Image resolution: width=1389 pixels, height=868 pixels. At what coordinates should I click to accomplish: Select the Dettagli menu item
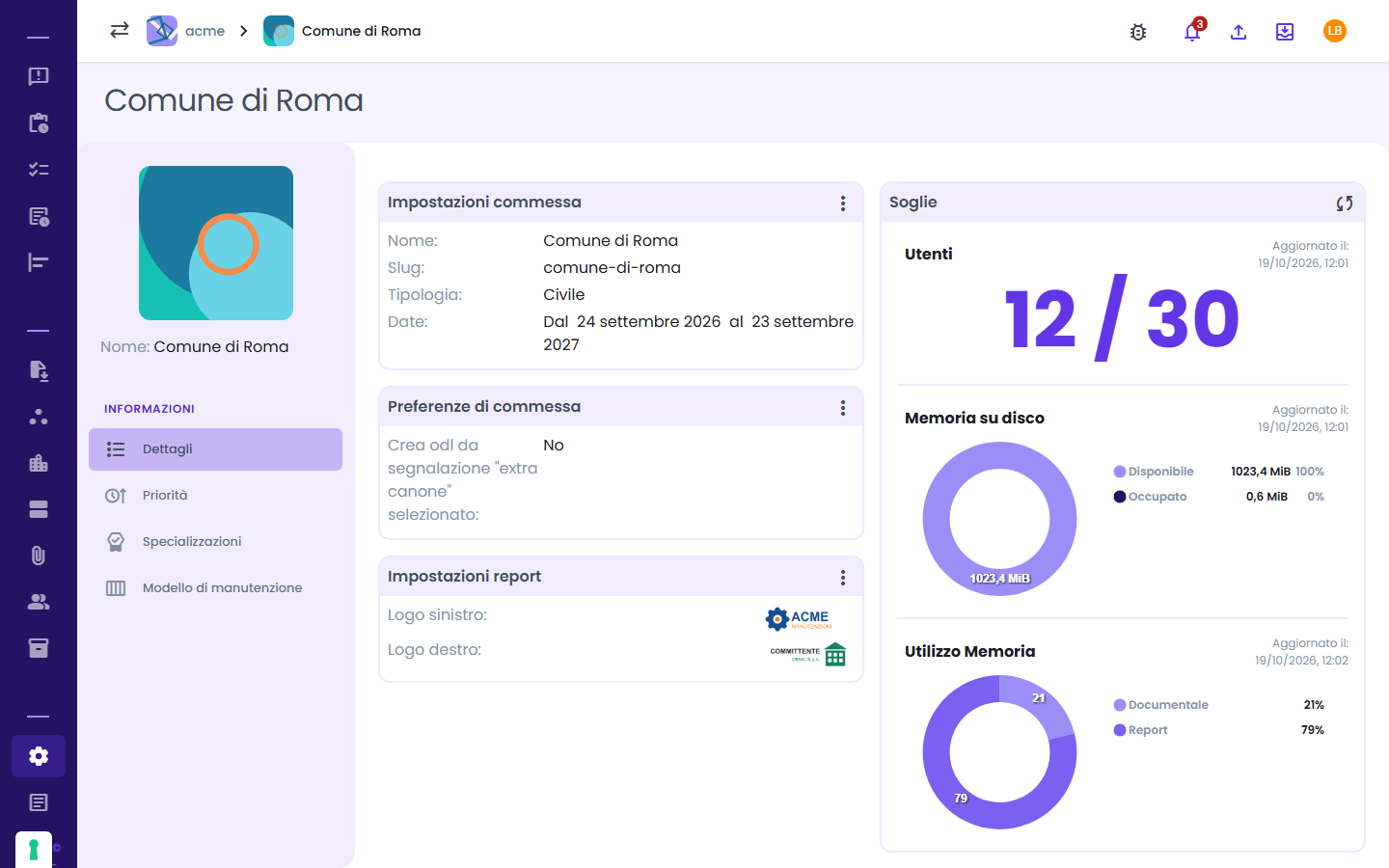(x=215, y=449)
